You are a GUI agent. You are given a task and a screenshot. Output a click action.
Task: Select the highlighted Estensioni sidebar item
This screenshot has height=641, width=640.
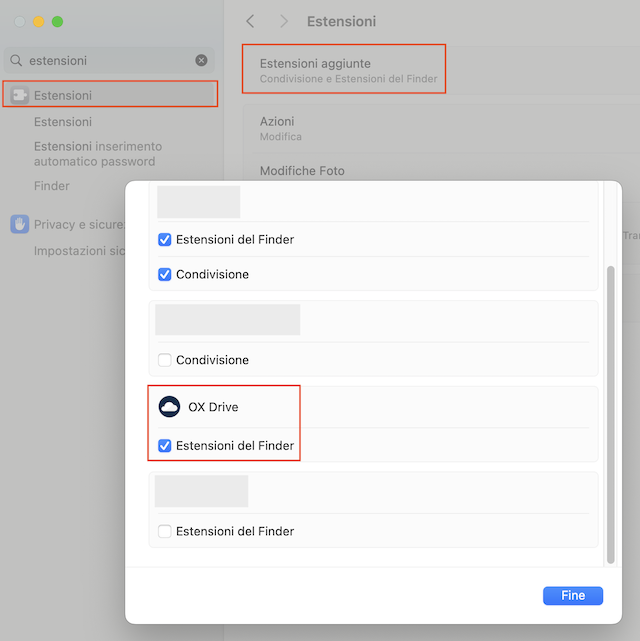tap(110, 94)
